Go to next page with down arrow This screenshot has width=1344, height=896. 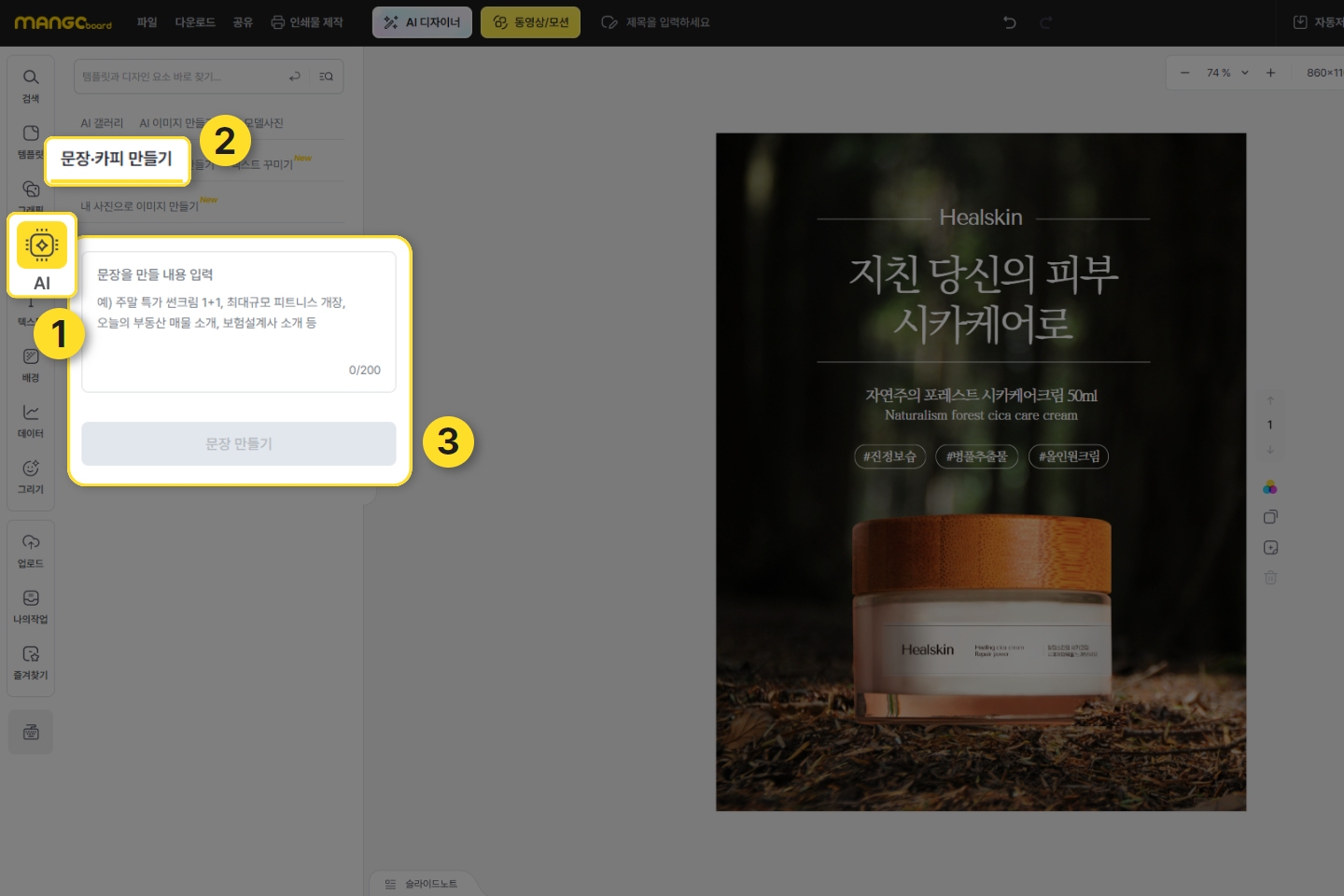(1270, 450)
